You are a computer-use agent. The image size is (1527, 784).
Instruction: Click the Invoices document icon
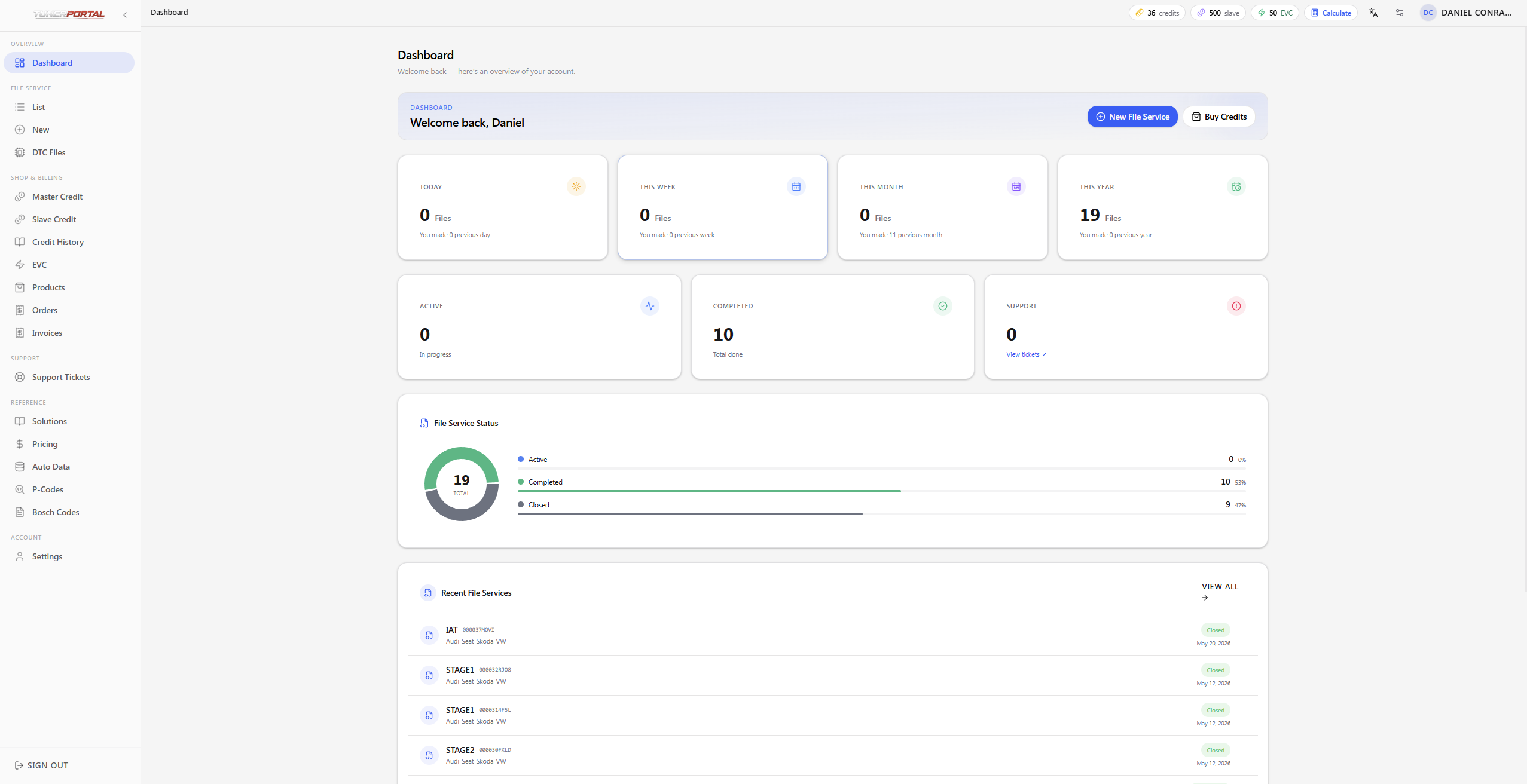pos(20,333)
